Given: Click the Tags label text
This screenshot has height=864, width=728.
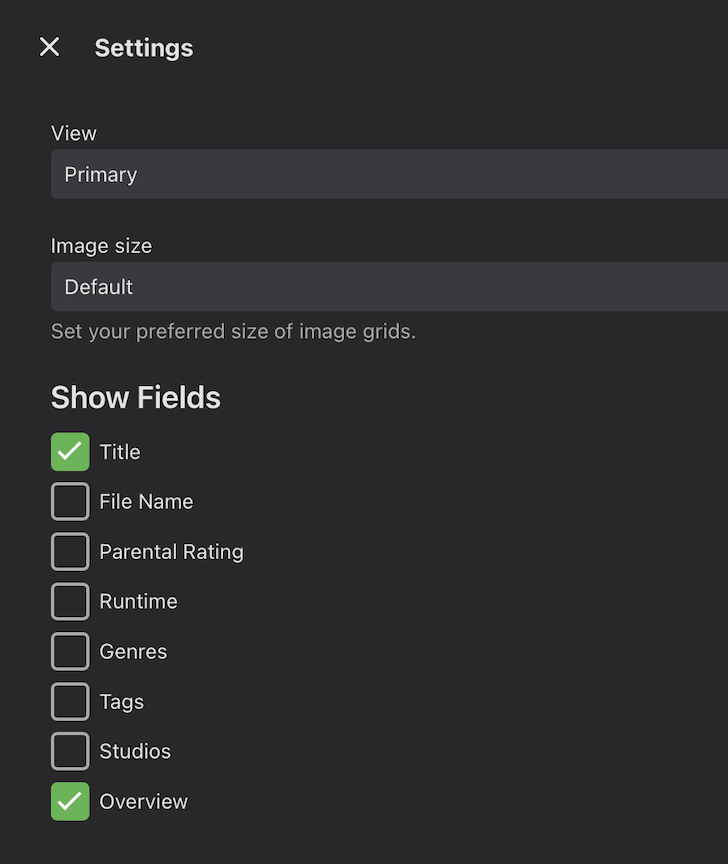Looking at the screenshot, I should click(x=121, y=701).
